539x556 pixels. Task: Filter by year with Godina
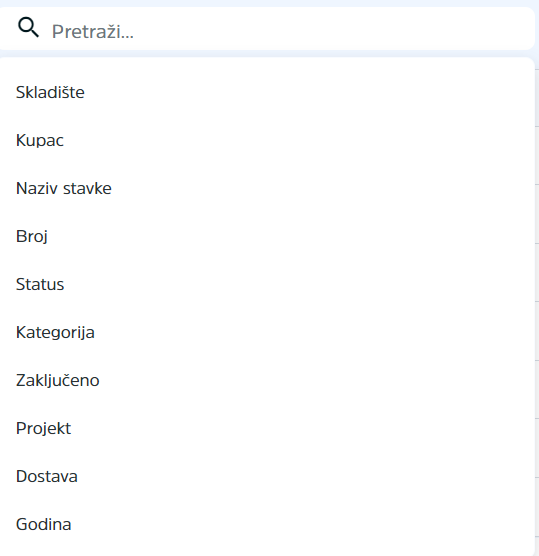(267, 524)
